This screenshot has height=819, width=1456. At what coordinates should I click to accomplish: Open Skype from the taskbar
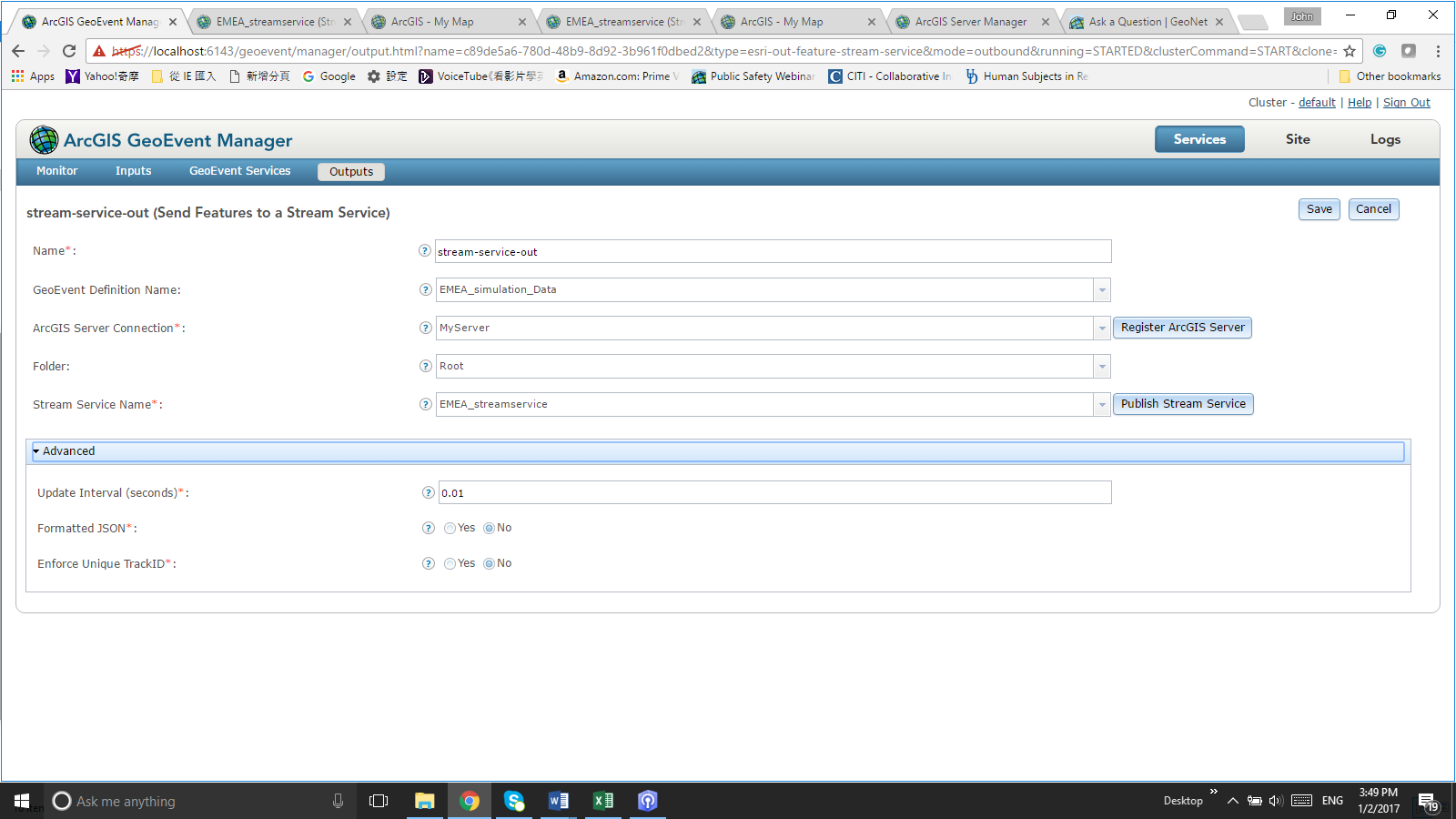[514, 801]
